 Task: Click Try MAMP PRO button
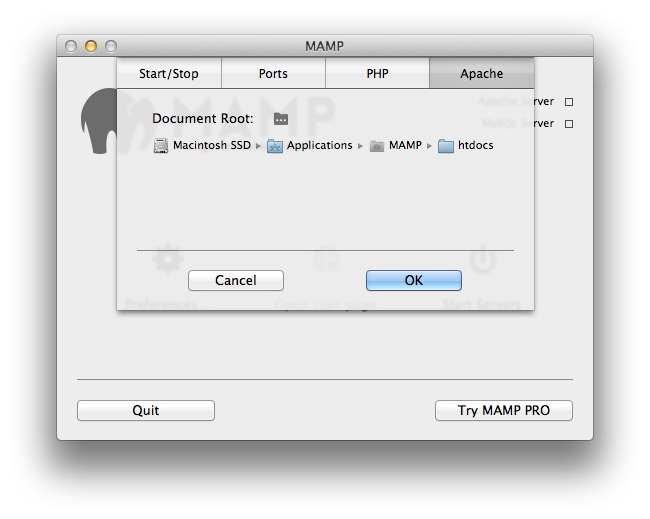pos(504,410)
